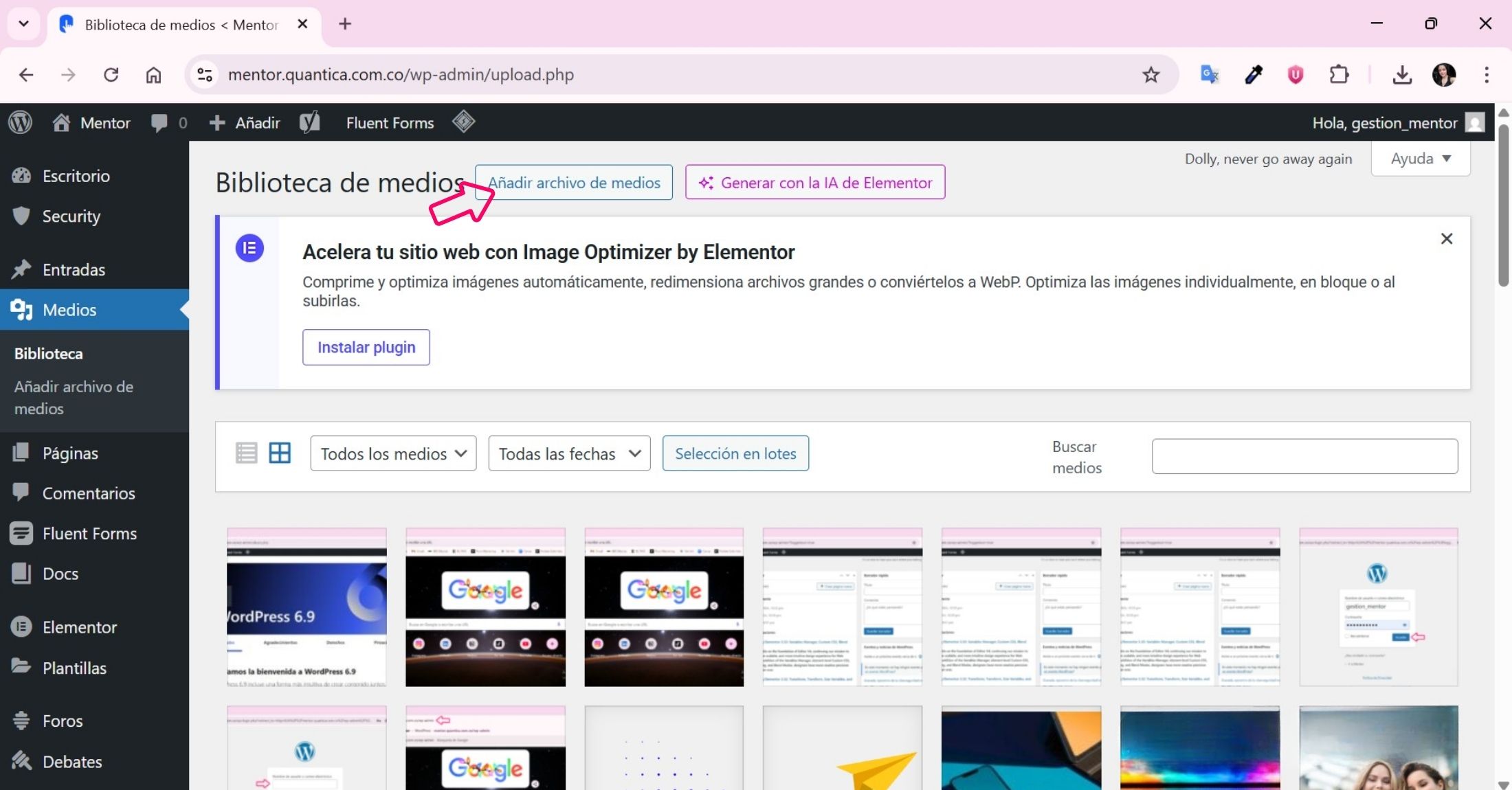1512x790 pixels.
Task: Open the browser extensions puzzle icon
Action: pos(1339,75)
